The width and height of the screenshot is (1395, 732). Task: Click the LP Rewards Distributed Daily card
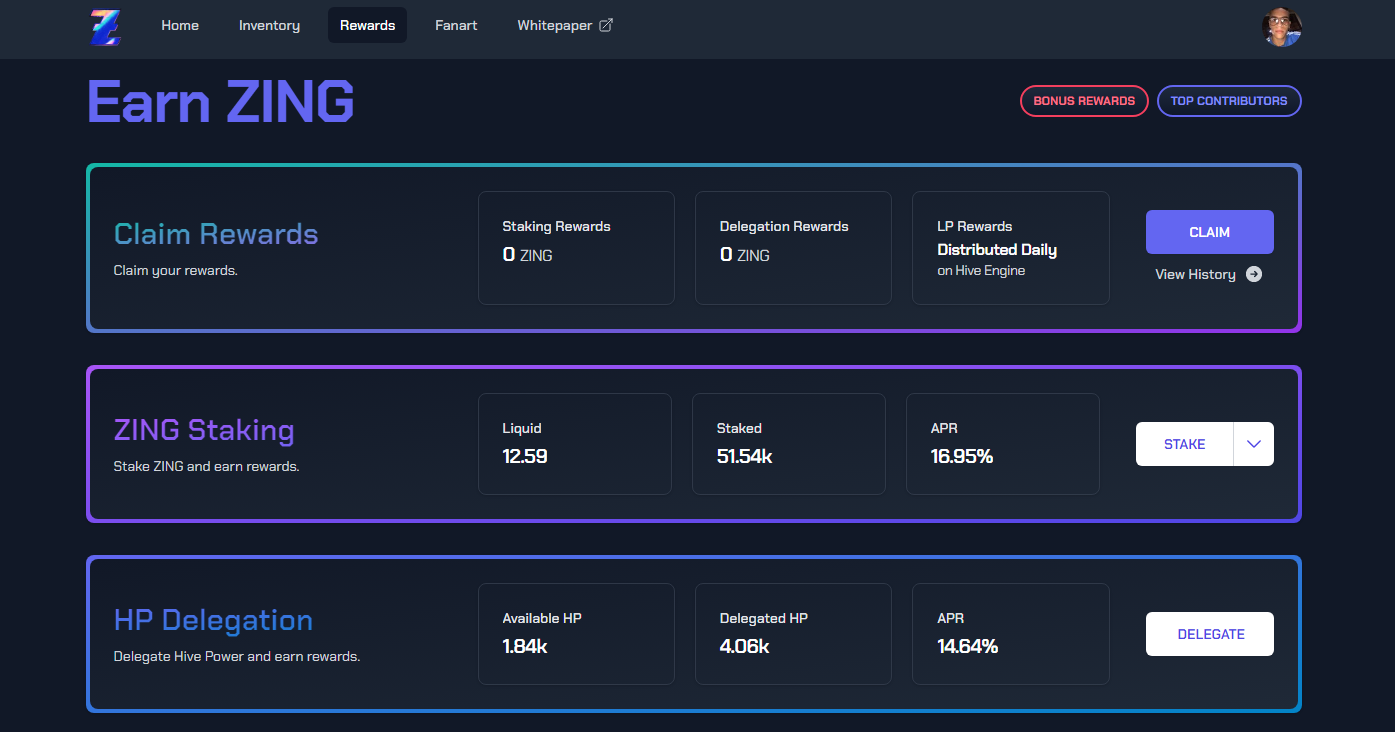[1011, 248]
